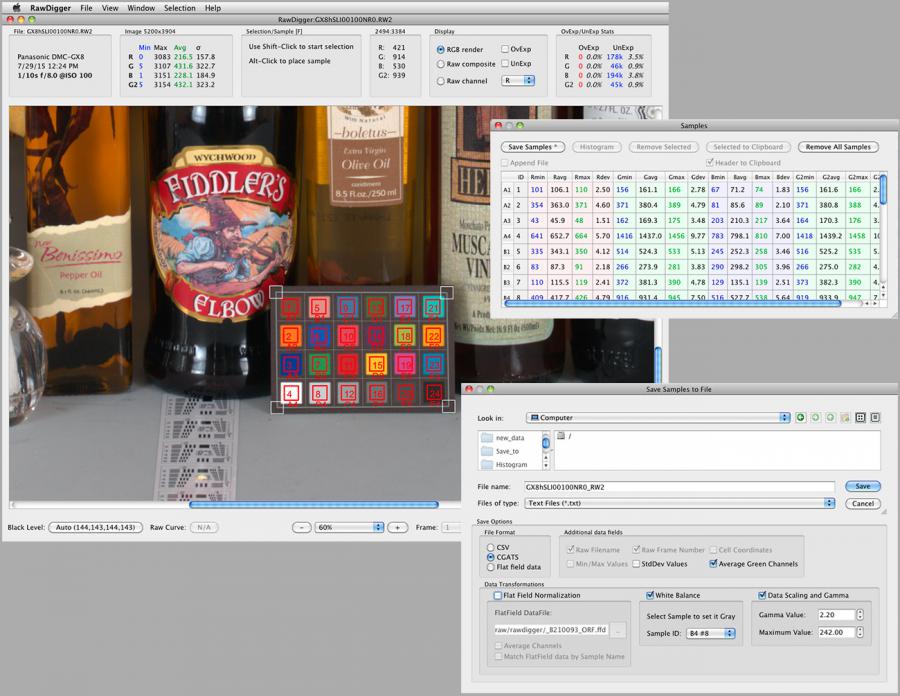Open the Apple menu
Viewport: 900px width, 696px height.
click(x=15, y=7)
